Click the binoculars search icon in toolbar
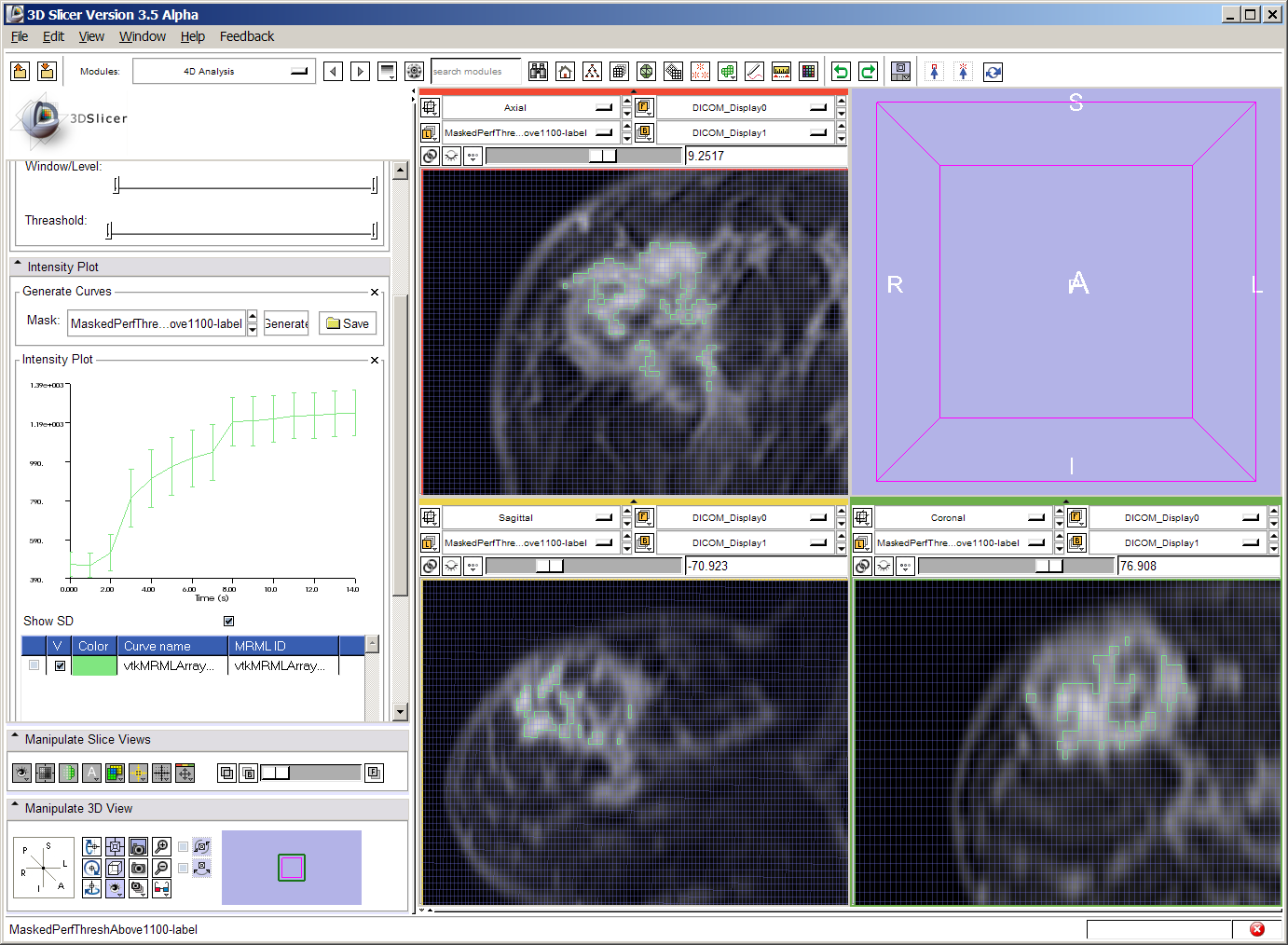This screenshot has height=945, width=1288. click(x=538, y=72)
